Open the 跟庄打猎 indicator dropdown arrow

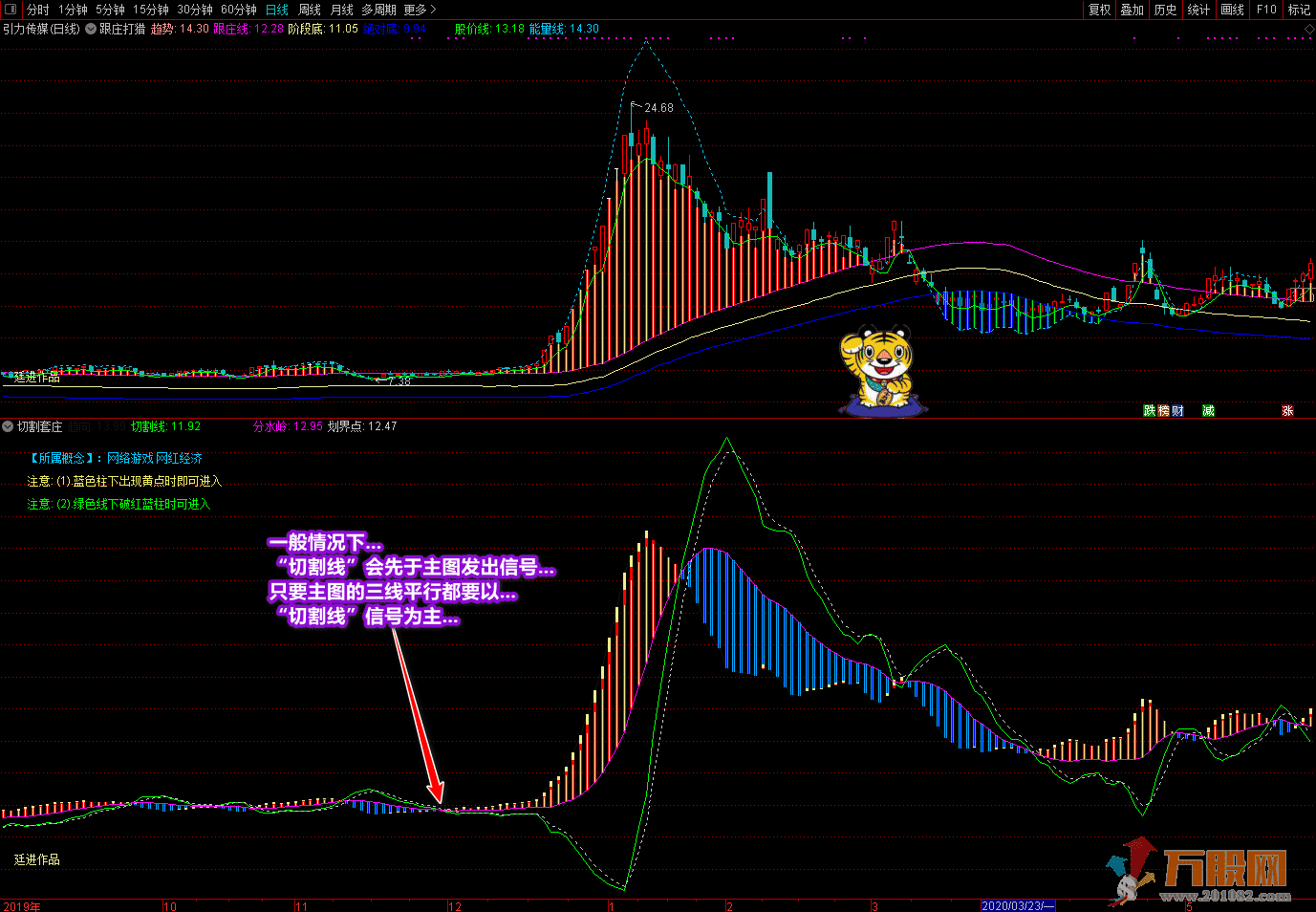tap(91, 29)
